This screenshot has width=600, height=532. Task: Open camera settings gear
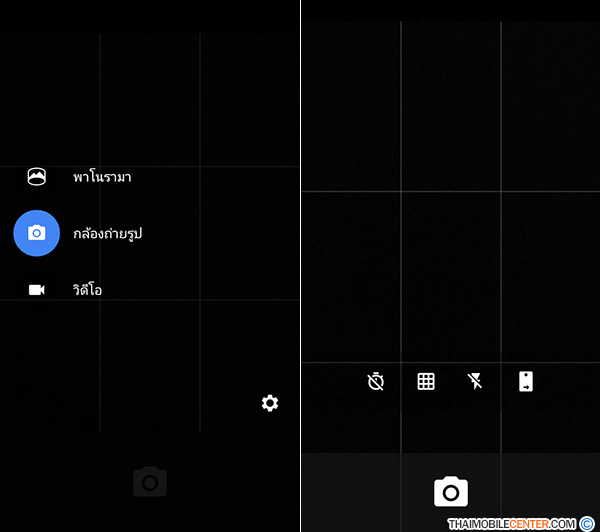270,403
